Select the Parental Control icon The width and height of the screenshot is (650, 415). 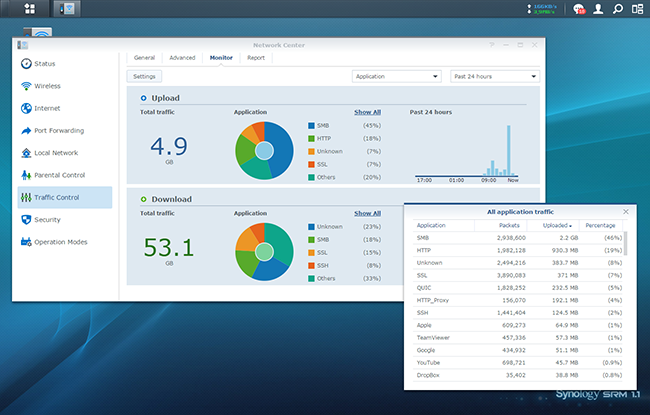click(x=25, y=175)
